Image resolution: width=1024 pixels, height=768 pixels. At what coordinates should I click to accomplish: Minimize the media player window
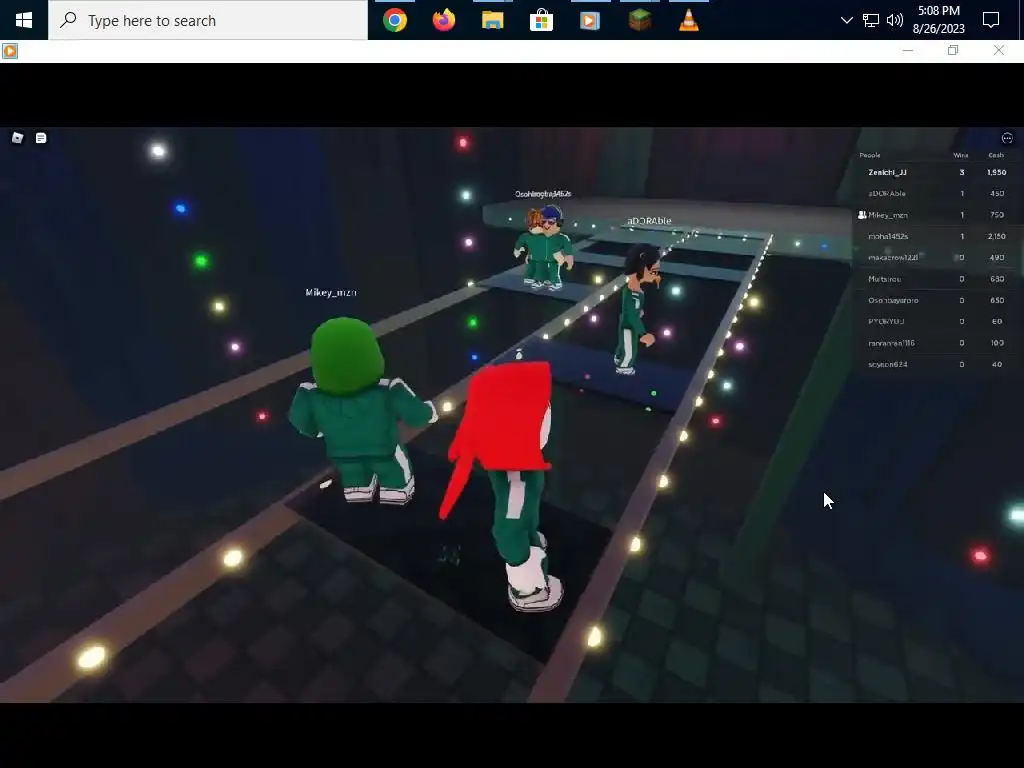[908, 50]
